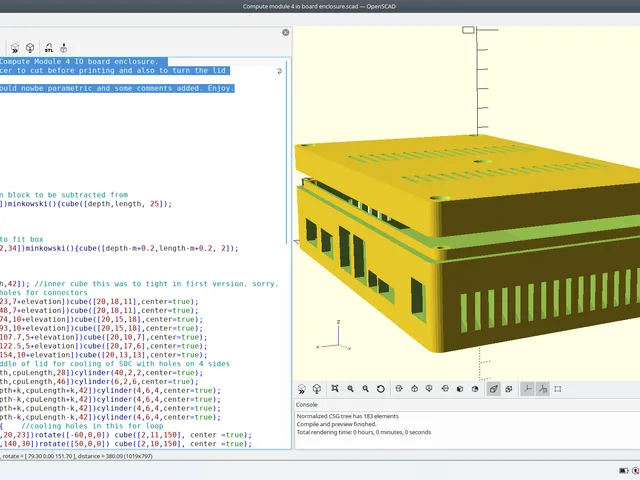Export the model as STL

tap(49, 48)
